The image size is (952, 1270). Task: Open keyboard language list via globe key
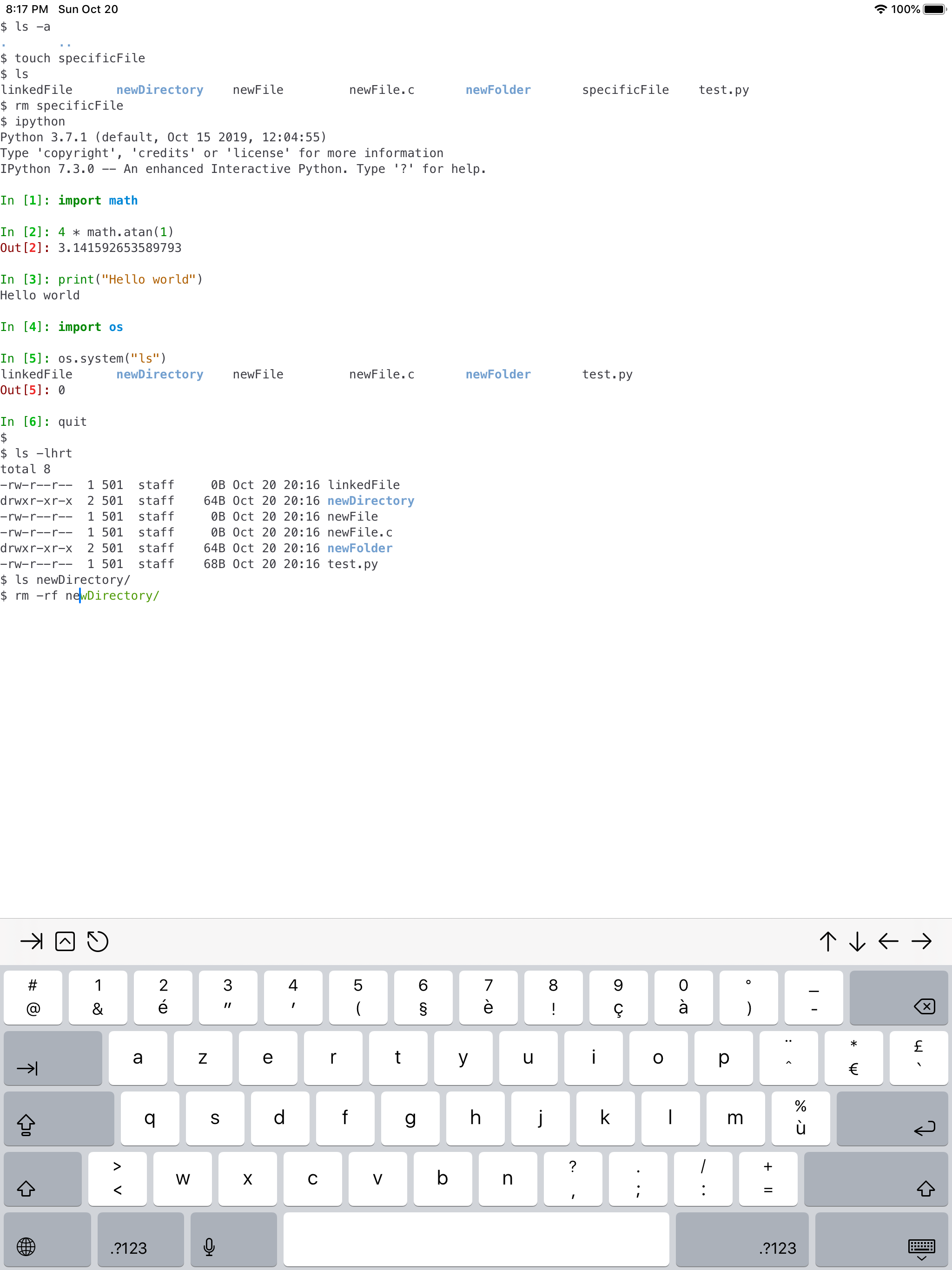click(47, 1239)
